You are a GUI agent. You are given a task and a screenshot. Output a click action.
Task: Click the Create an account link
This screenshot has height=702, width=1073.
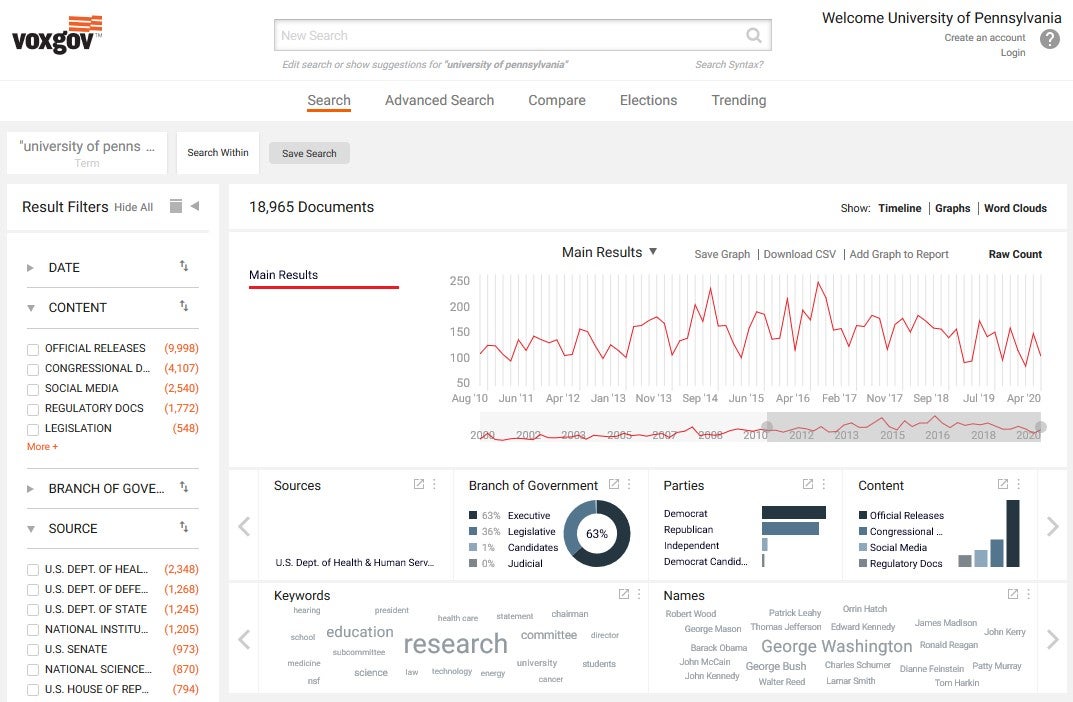click(985, 38)
